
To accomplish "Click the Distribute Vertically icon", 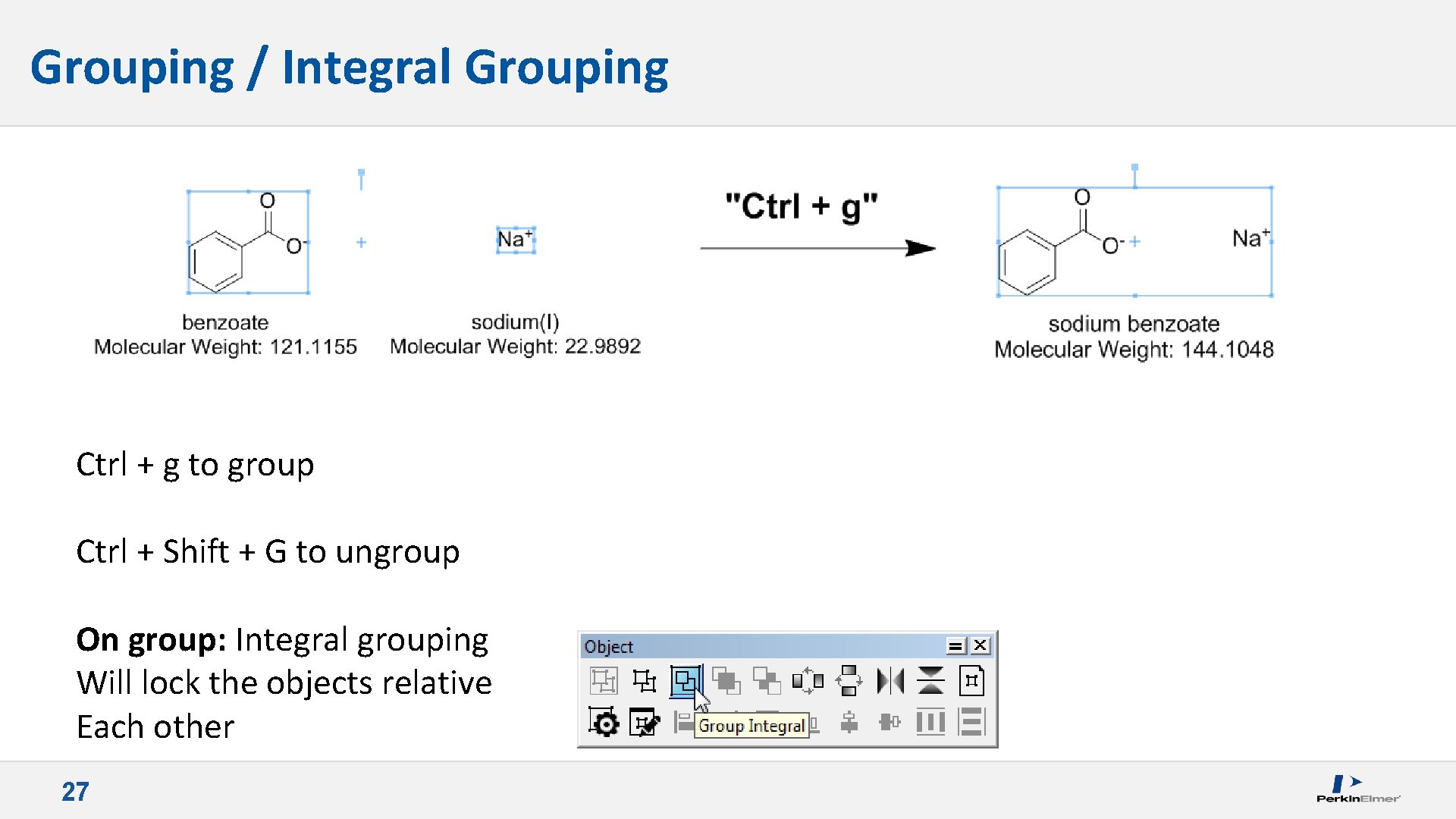I will tap(971, 722).
